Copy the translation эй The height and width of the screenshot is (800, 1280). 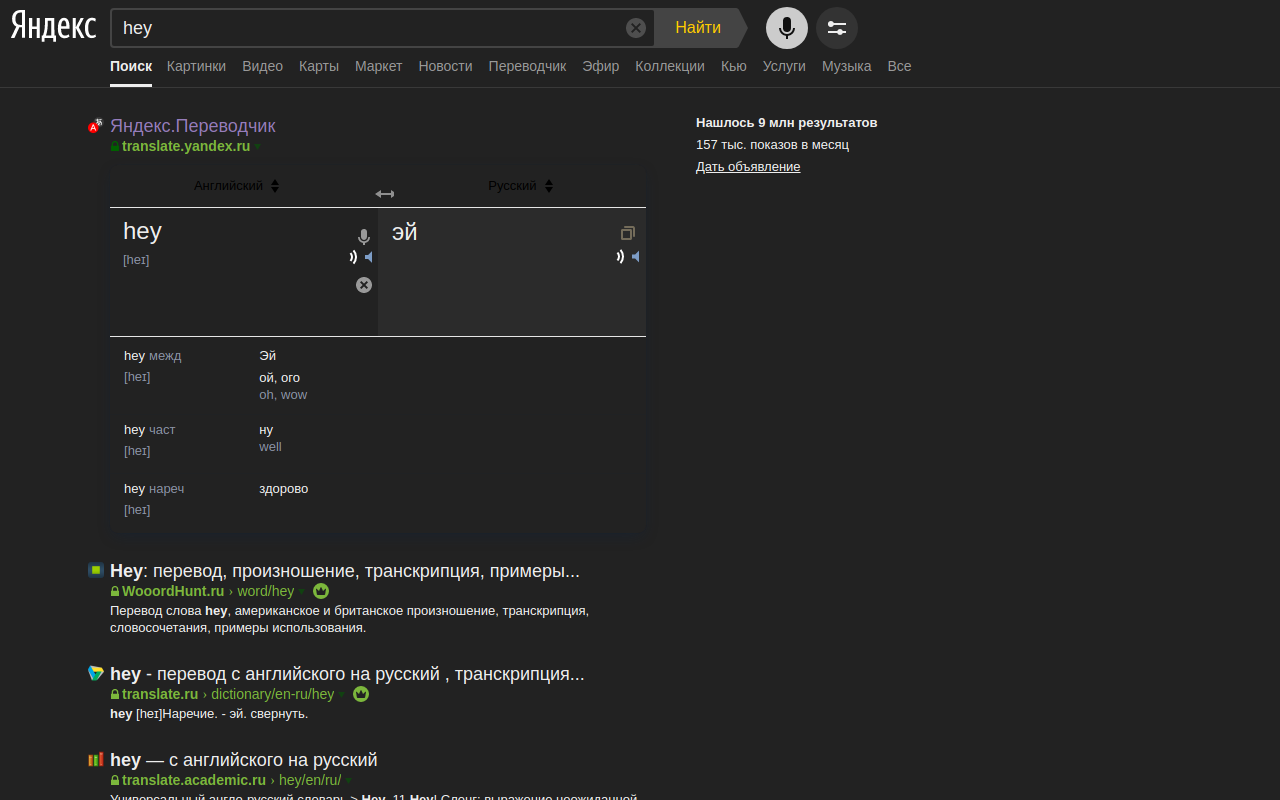(x=628, y=233)
